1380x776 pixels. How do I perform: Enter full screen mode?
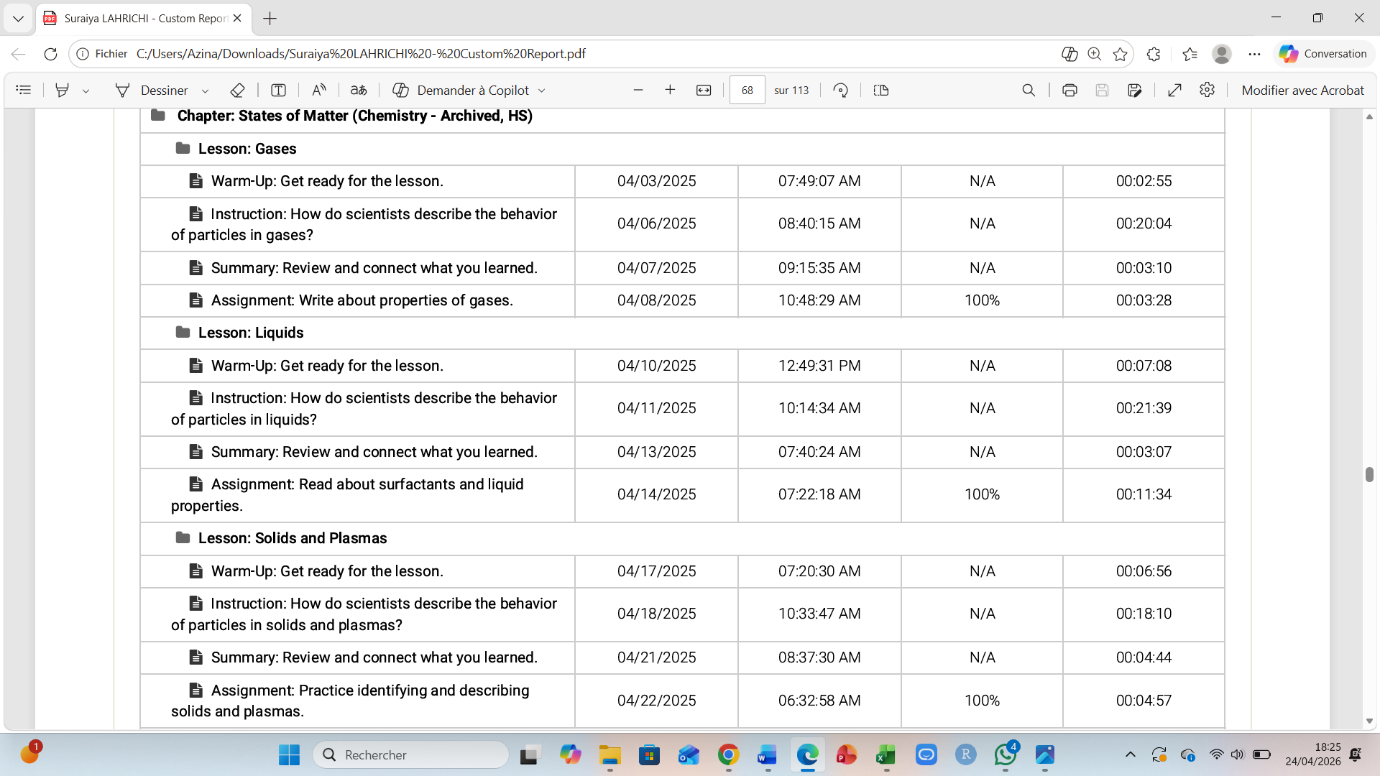tap(1175, 90)
